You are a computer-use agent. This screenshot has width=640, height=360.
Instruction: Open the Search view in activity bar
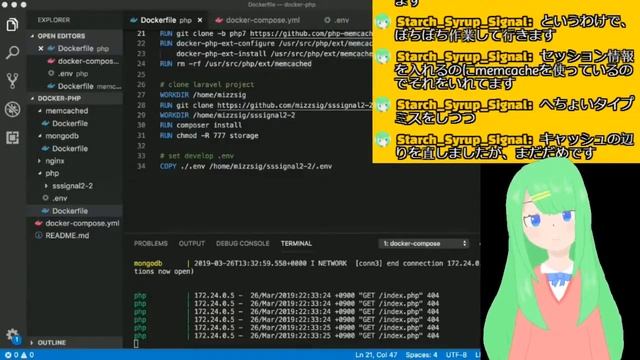click(12, 52)
